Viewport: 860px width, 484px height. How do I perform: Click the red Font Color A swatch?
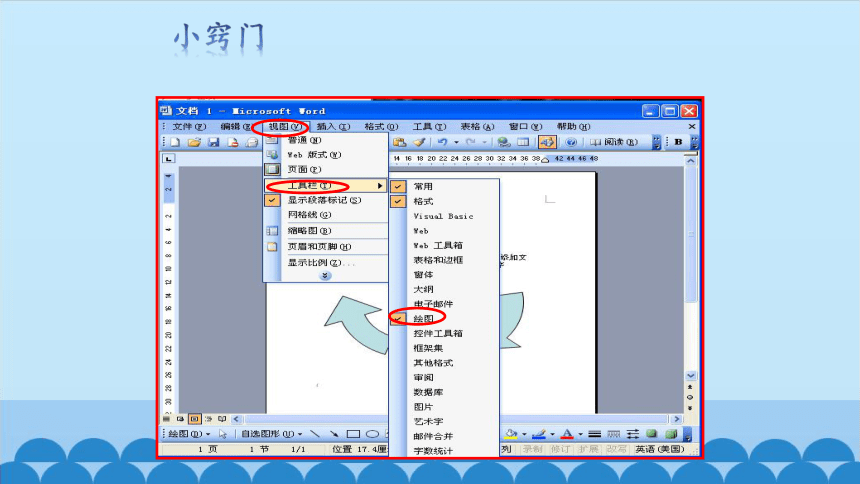click(567, 434)
